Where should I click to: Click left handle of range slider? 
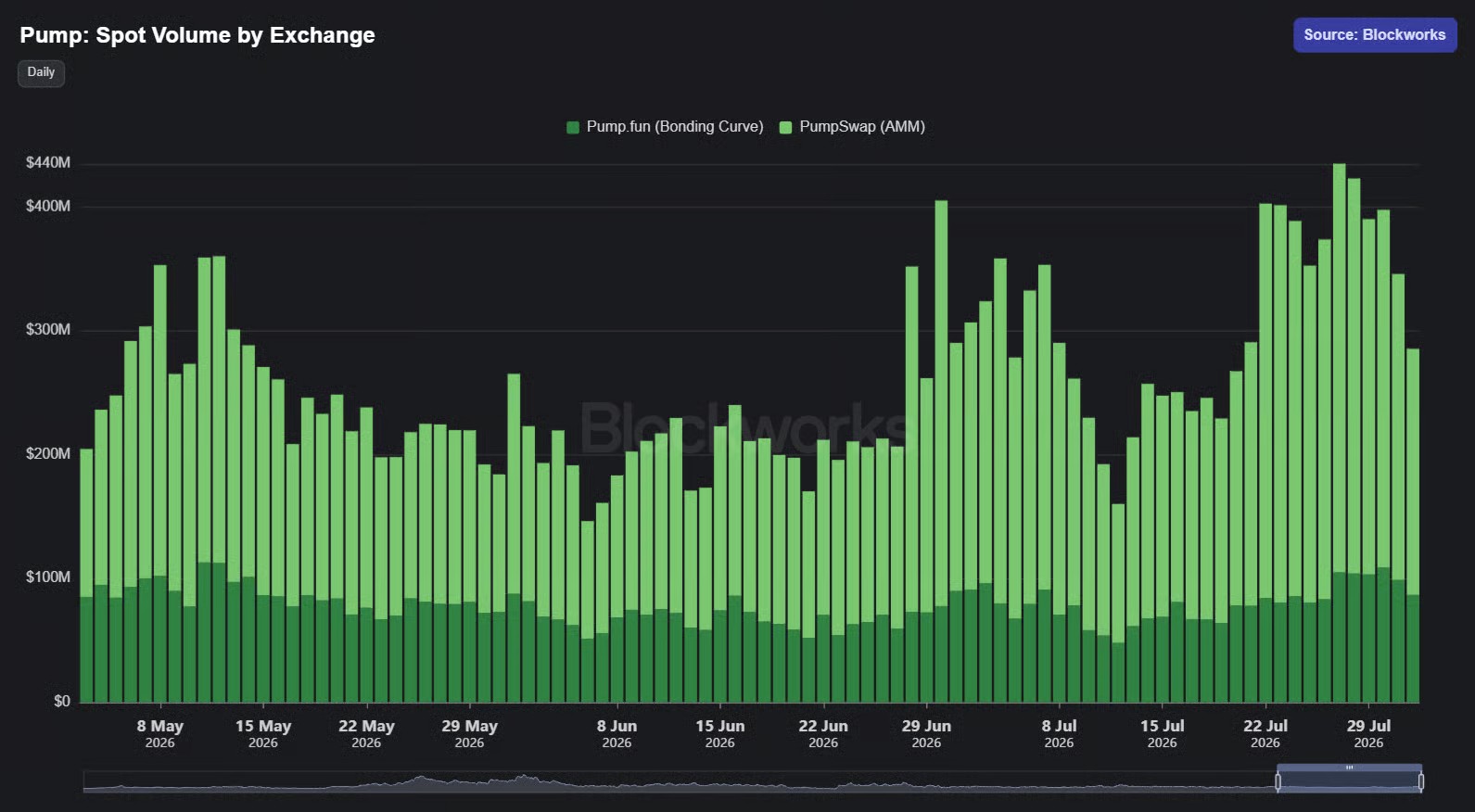(x=1278, y=781)
